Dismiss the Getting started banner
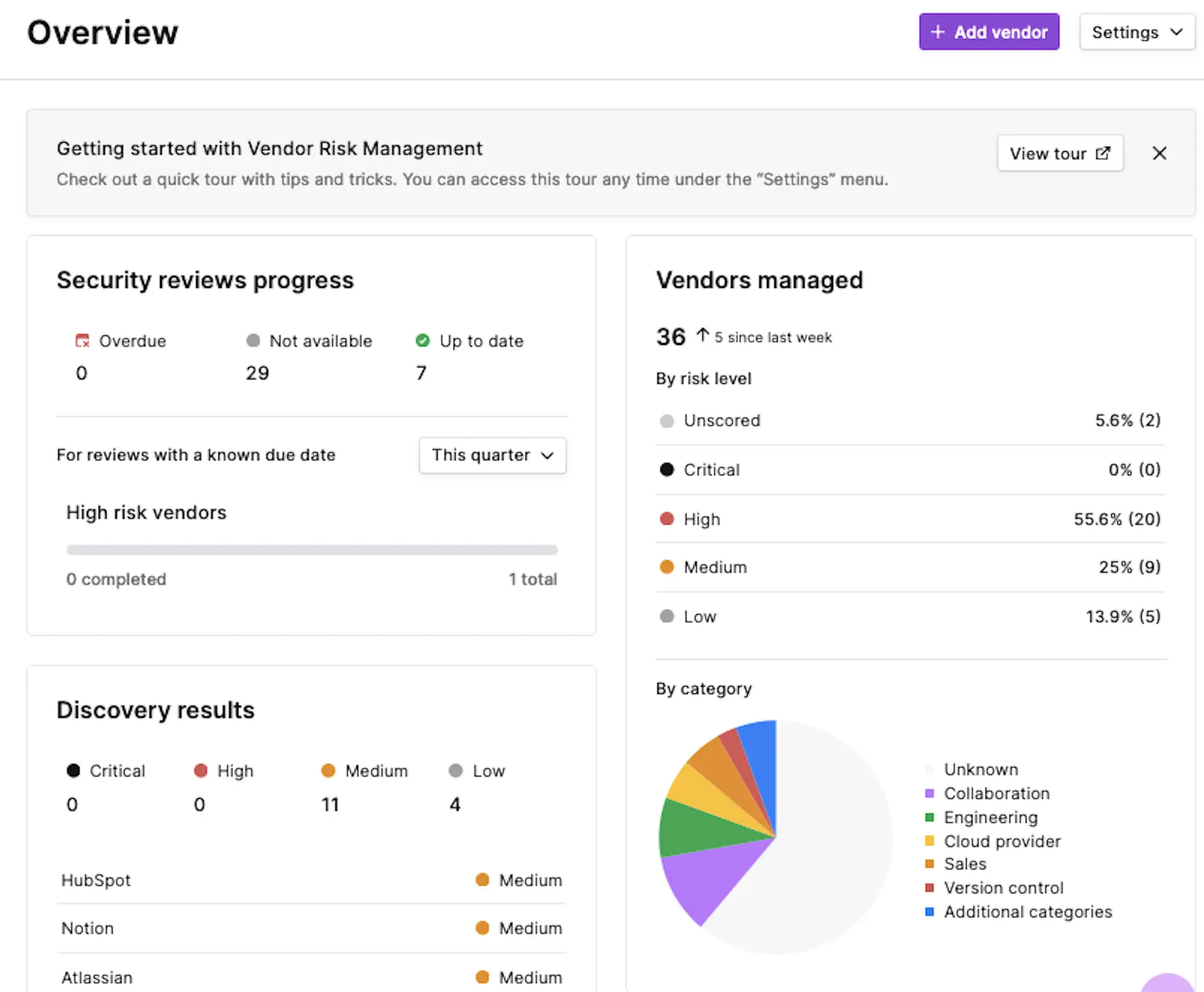Screen dimensions: 1204x992 1159,153
